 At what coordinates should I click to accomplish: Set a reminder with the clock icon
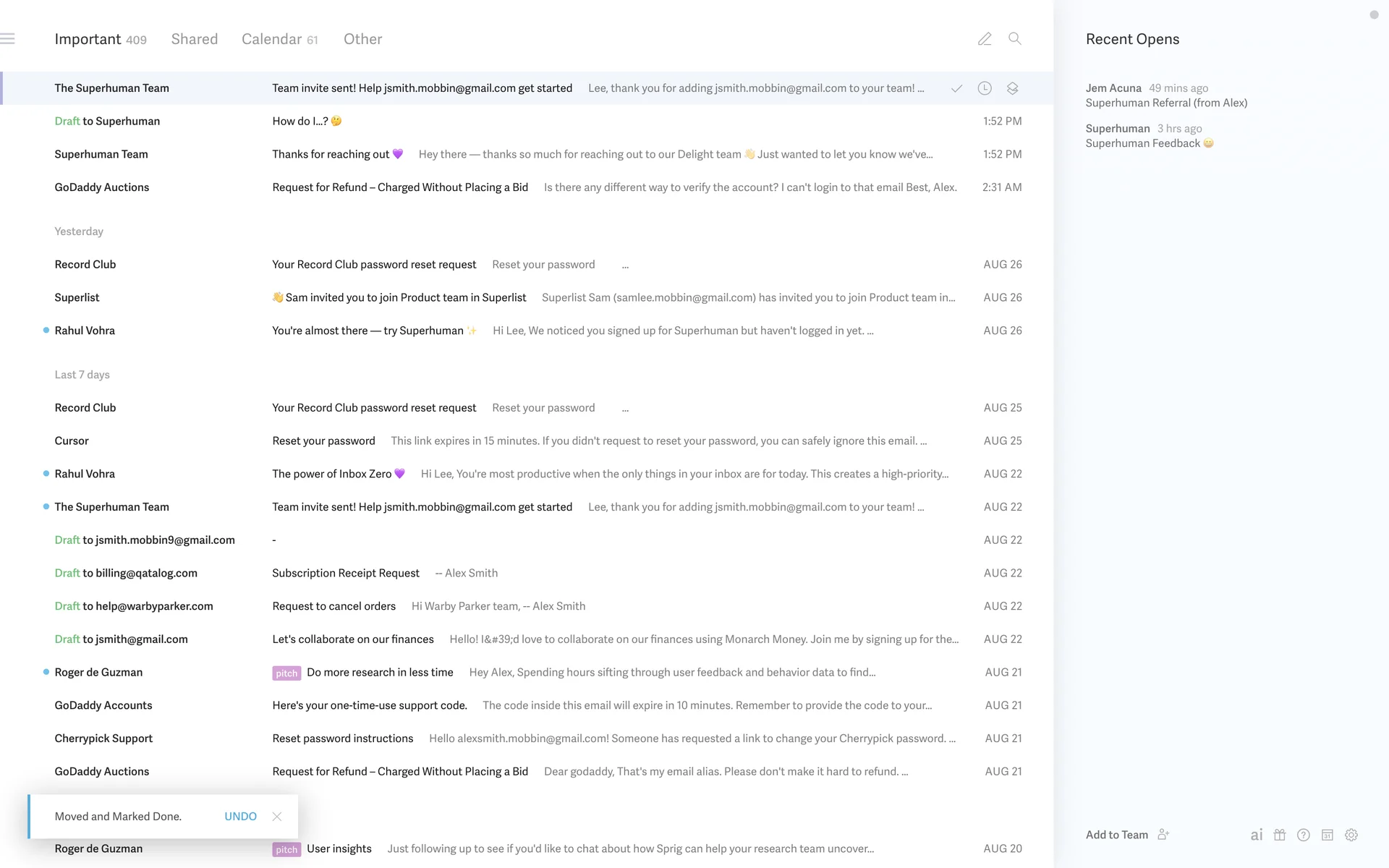click(x=985, y=88)
